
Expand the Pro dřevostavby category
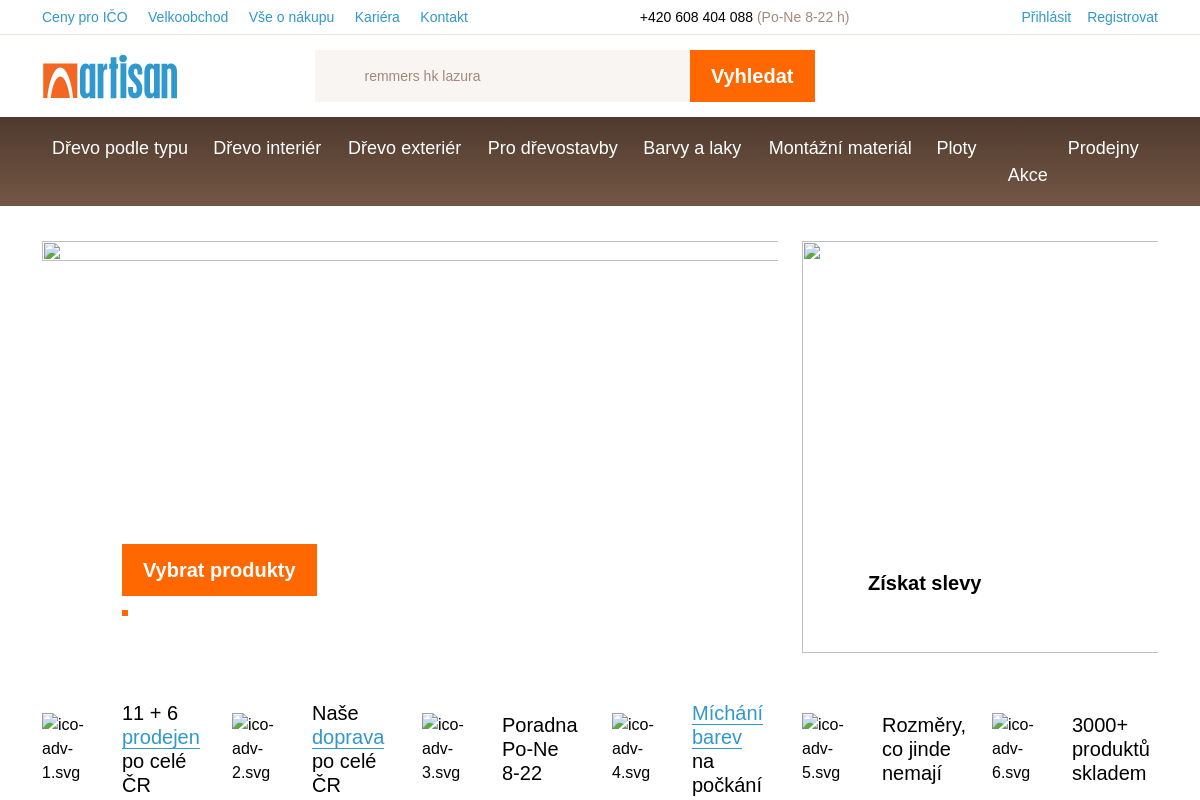tap(552, 148)
